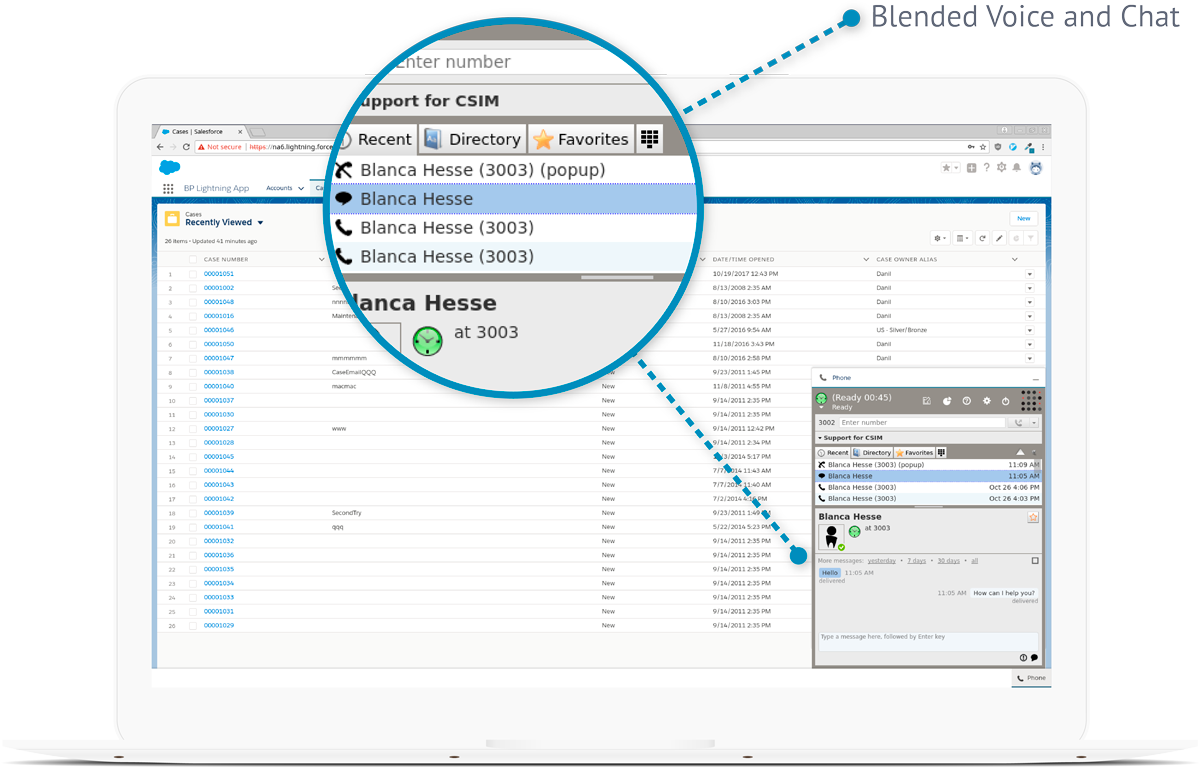The width and height of the screenshot is (1200, 767).
Task: Click the softphone power logout icon
Action: (x=1007, y=401)
